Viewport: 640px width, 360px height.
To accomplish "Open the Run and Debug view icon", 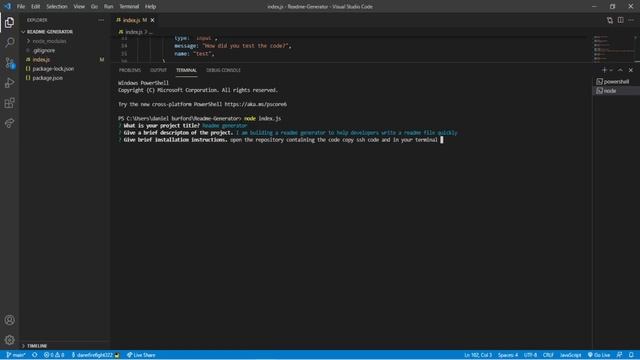I will click(x=9, y=83).
